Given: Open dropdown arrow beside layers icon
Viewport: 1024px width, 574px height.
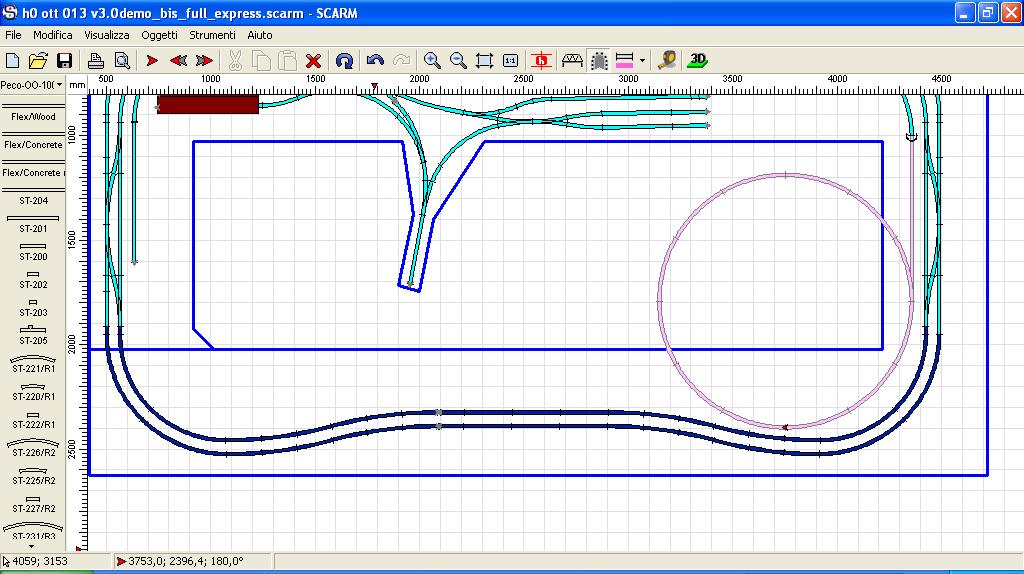Looking at the screenshot, I should pyautogui.click(x=643, y=61).
